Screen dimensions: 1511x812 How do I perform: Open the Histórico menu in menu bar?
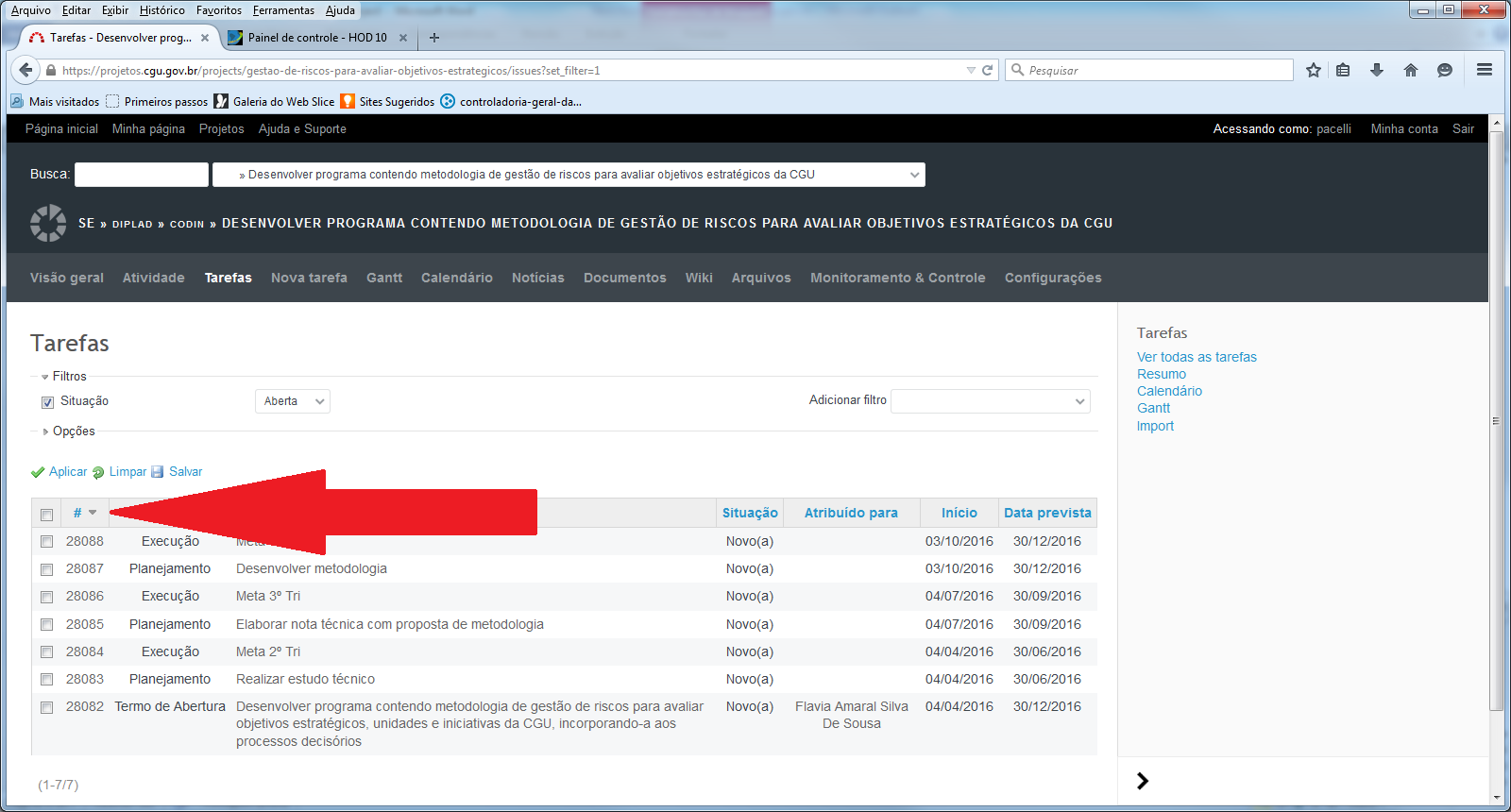161,10
